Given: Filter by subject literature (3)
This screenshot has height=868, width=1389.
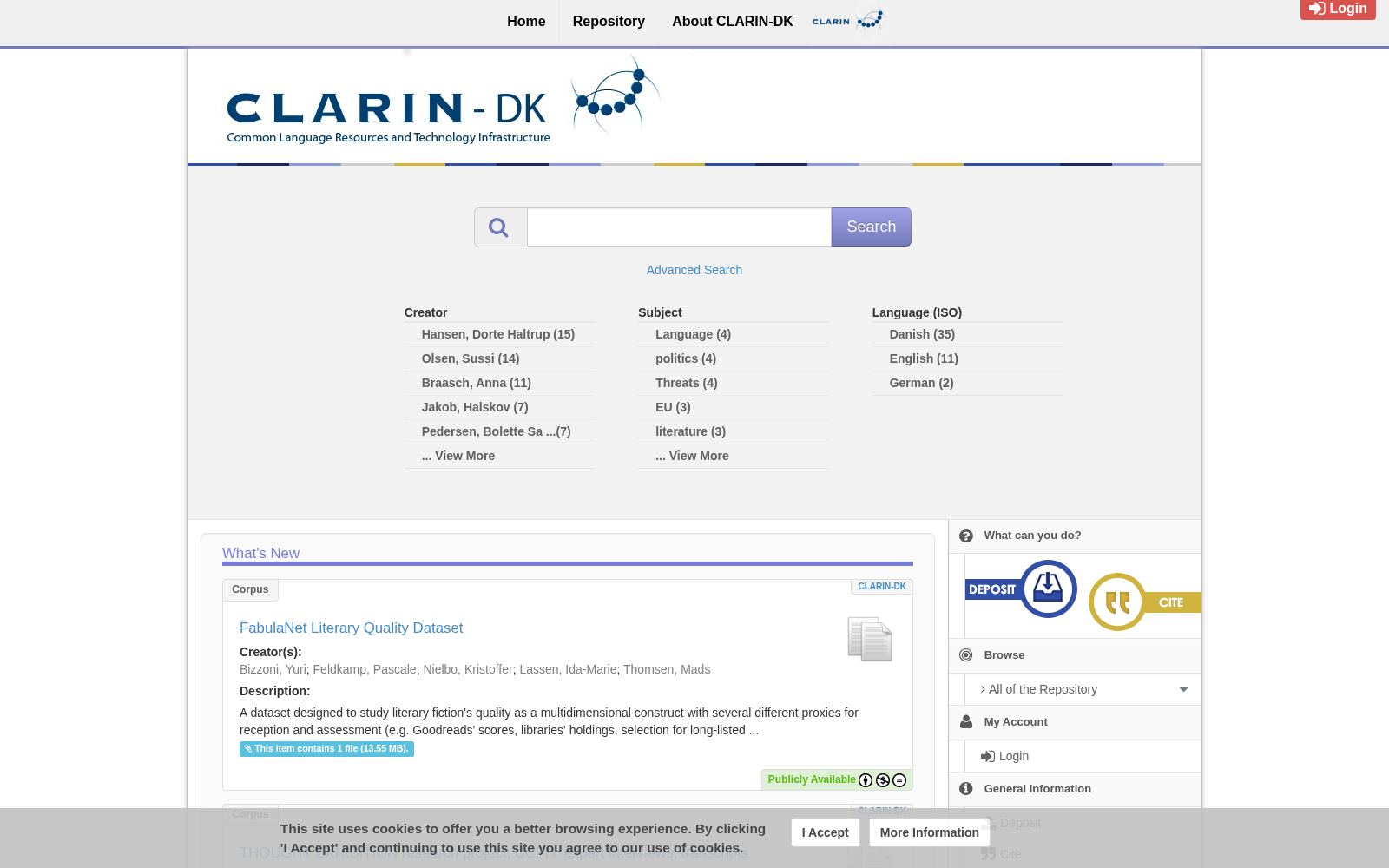Looking at the screenshot, I should pyautogui.click(x=690, y=431).
